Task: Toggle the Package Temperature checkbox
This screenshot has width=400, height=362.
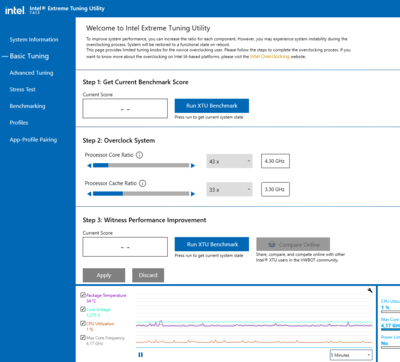Action: [x=83, y=295]
